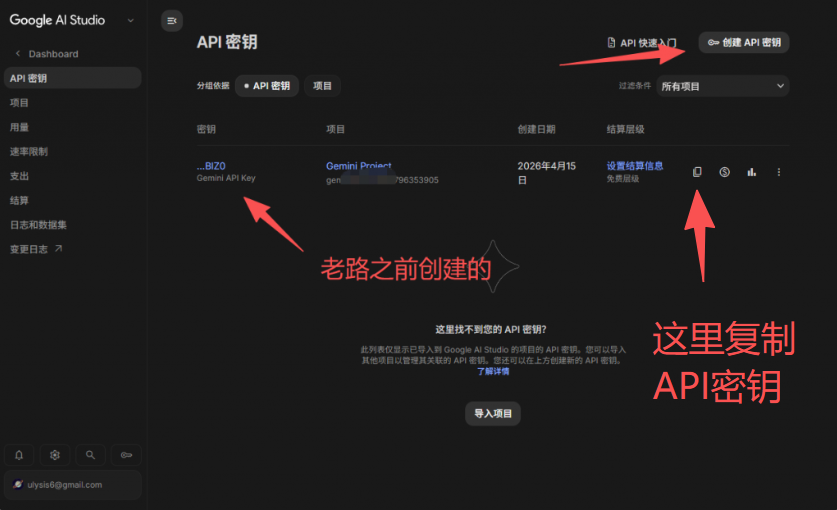
Task: Collapse the sidebar panel toggle icon
Action: [172, 21]
